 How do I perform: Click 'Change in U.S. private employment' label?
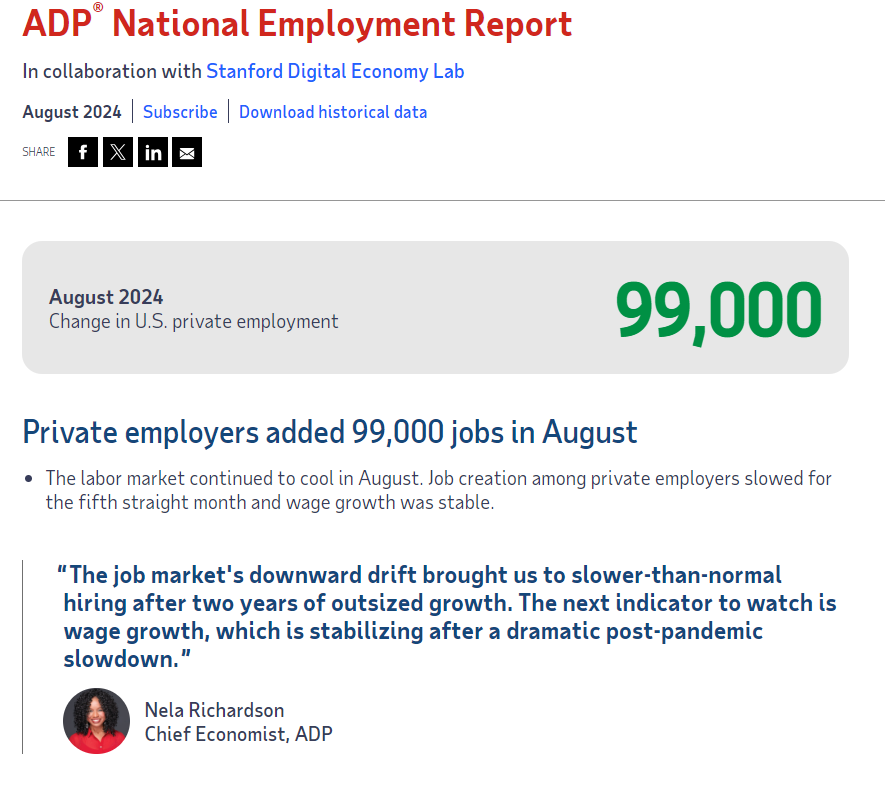coord(193,321)
